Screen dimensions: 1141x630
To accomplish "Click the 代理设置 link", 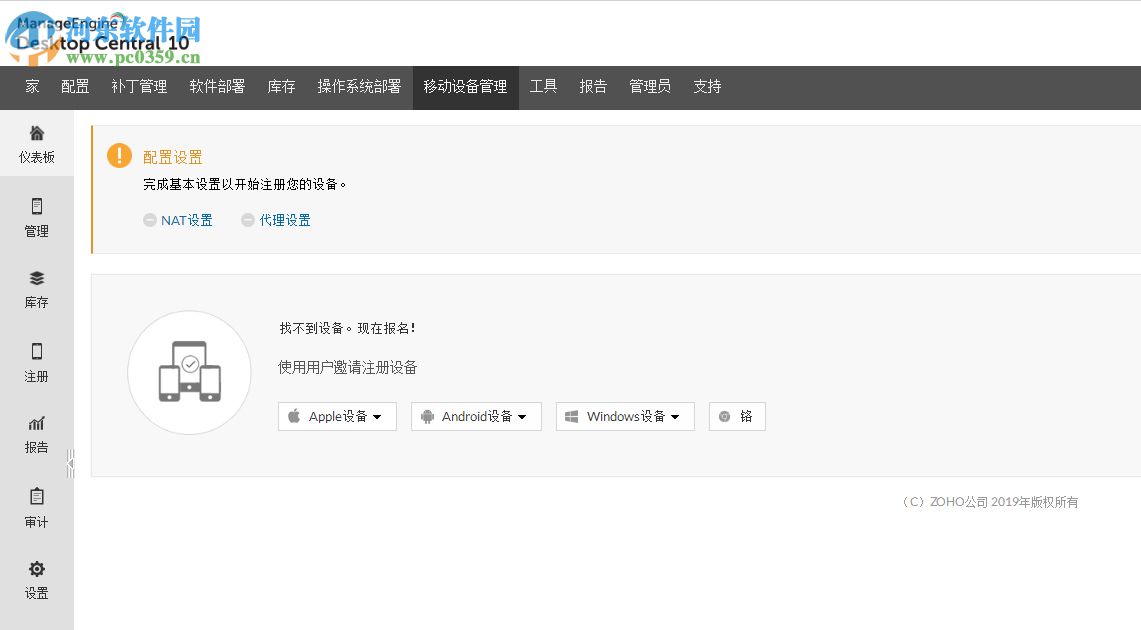I will click(284, 220).
